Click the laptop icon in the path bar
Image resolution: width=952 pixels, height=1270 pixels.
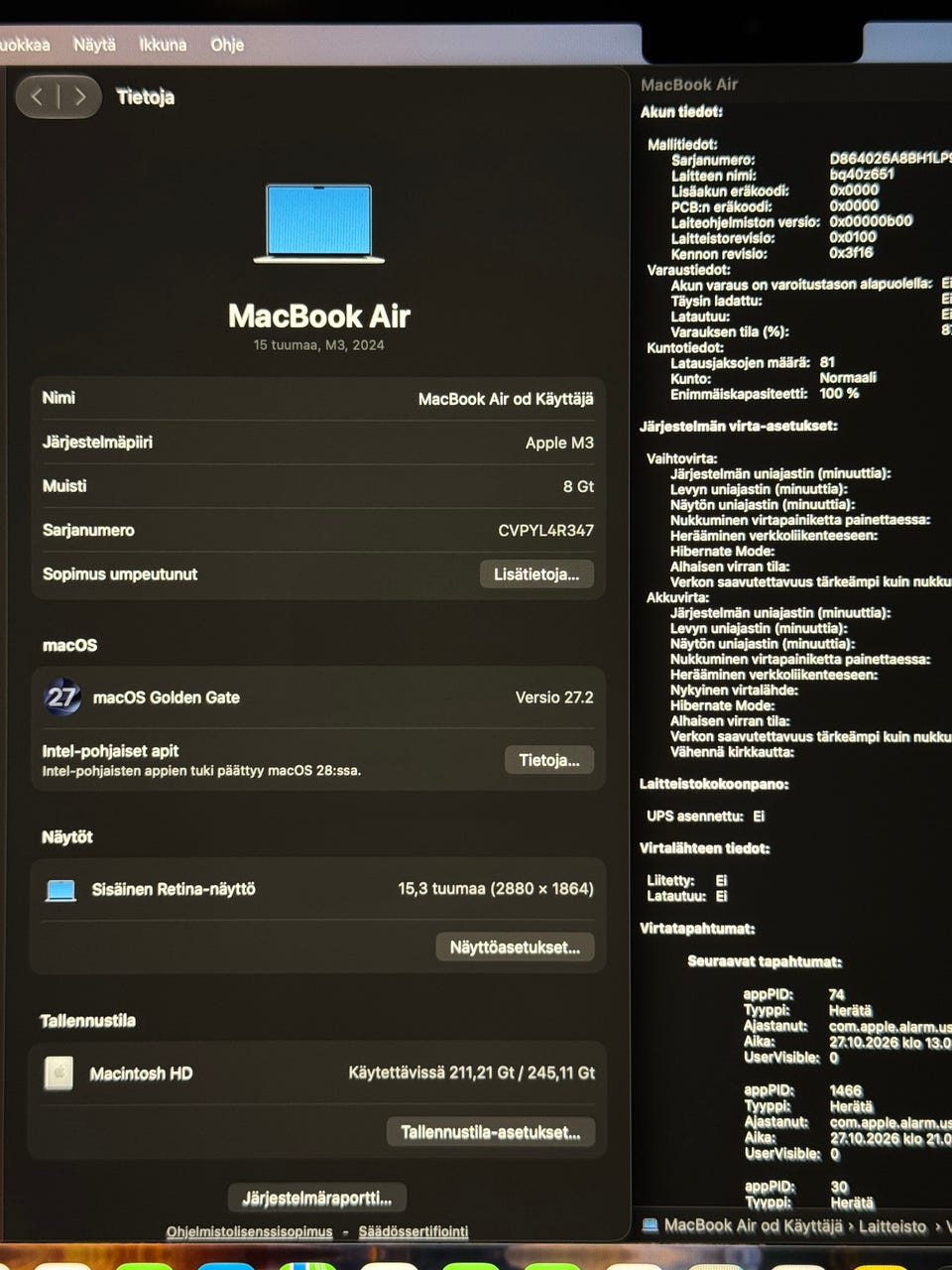click(x=650, y=1225)
